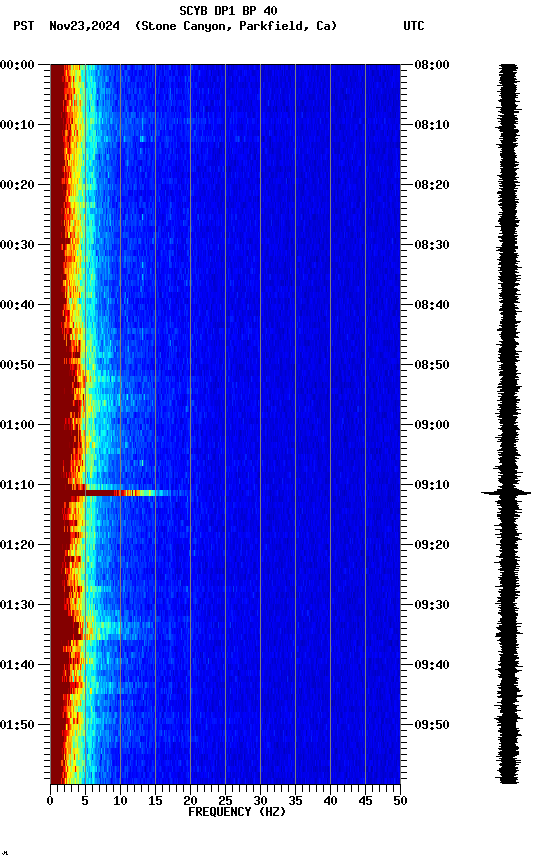Click the PST time label 00:30

pos(17,245)
